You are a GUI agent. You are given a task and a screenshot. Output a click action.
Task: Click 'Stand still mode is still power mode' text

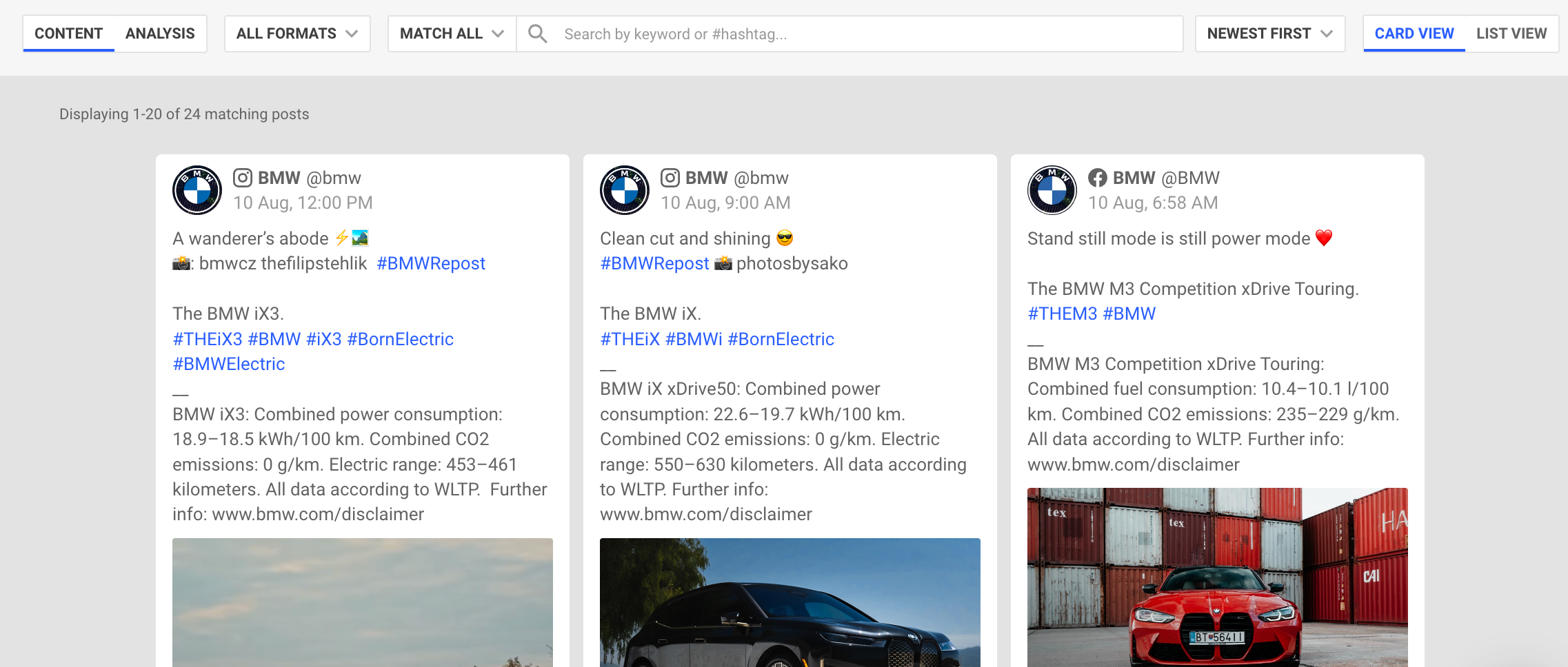1169,238
